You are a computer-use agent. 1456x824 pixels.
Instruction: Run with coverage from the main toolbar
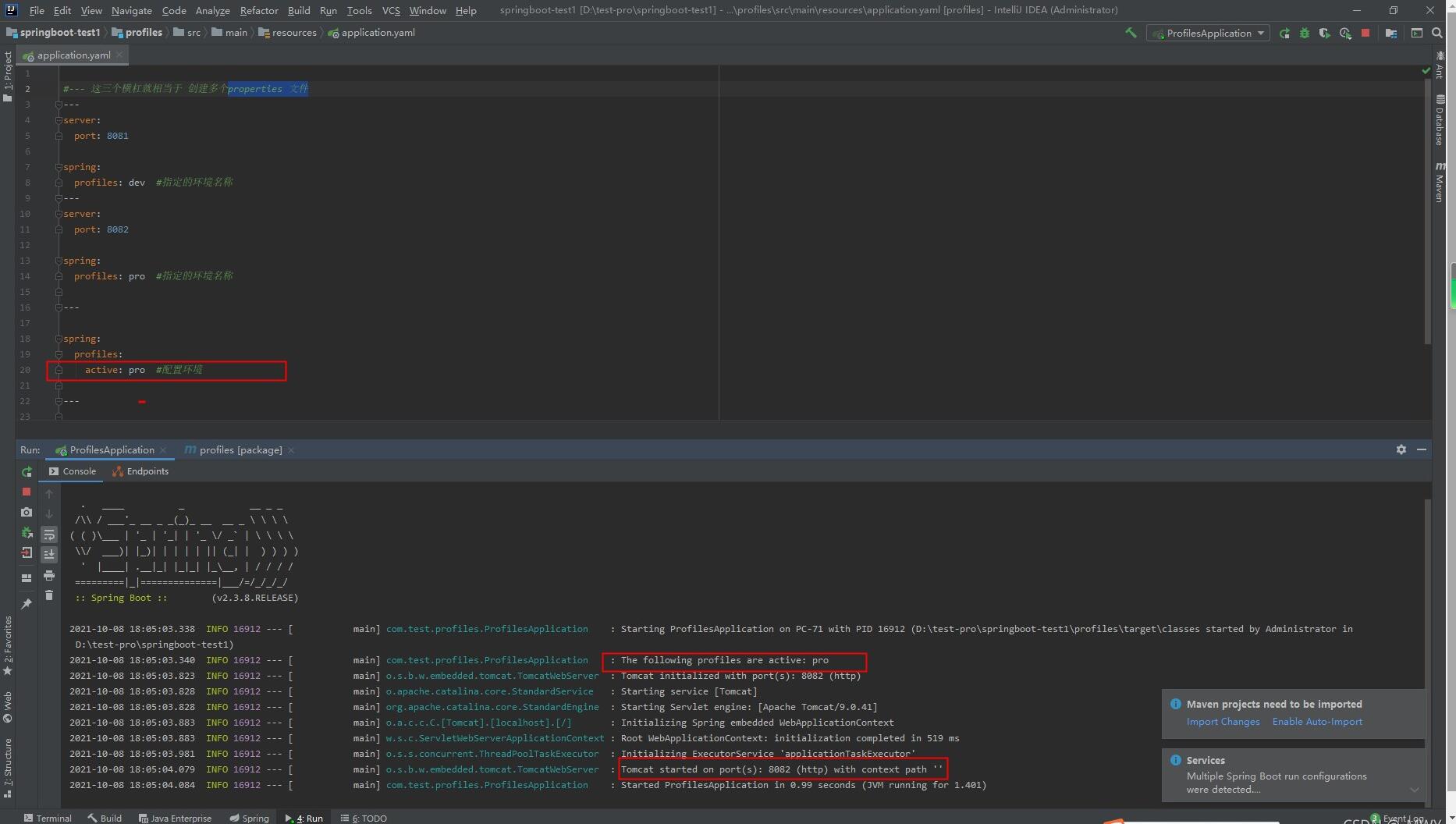coord(1325,33)
